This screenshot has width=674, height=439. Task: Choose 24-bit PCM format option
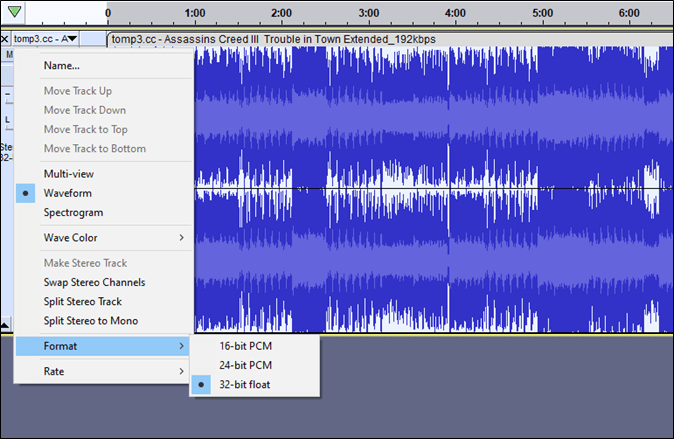click(x=245, y=365)
